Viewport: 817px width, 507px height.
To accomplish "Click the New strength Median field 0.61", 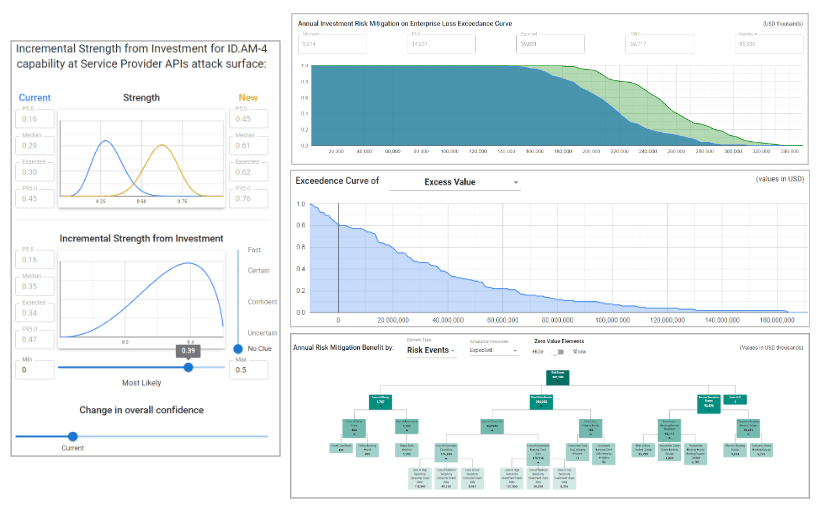I will pos(249,145).
